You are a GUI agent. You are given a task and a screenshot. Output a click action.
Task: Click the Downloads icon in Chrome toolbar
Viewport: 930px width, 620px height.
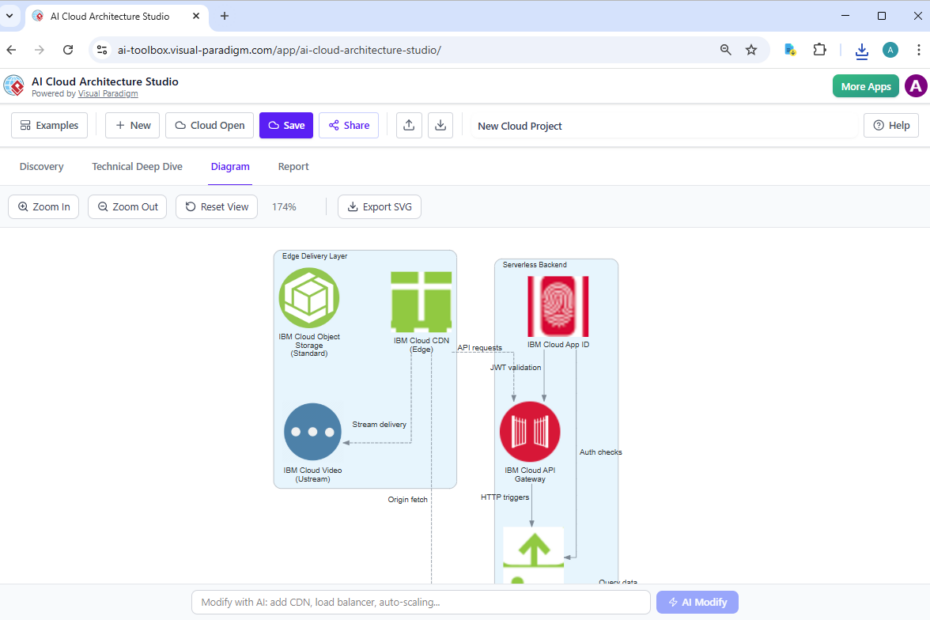click(861, 49)
